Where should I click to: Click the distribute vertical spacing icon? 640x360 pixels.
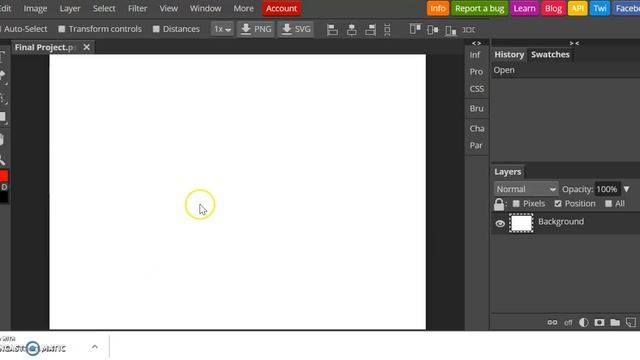click(387, 30)
